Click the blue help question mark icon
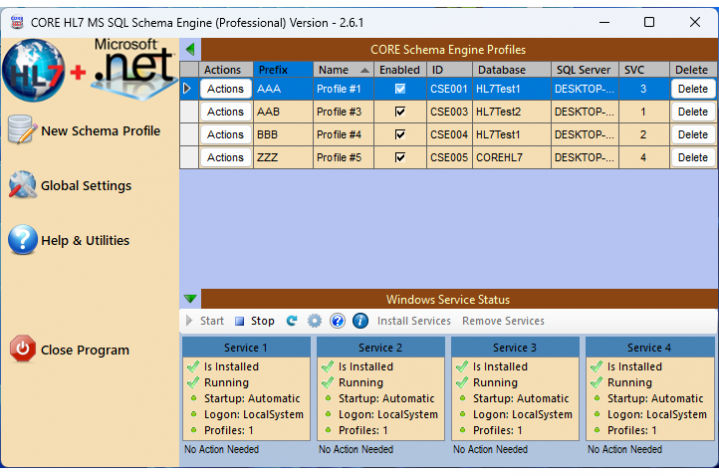This screenshot has width=719, height=476. pyautogui.click(x=337, y=321)
